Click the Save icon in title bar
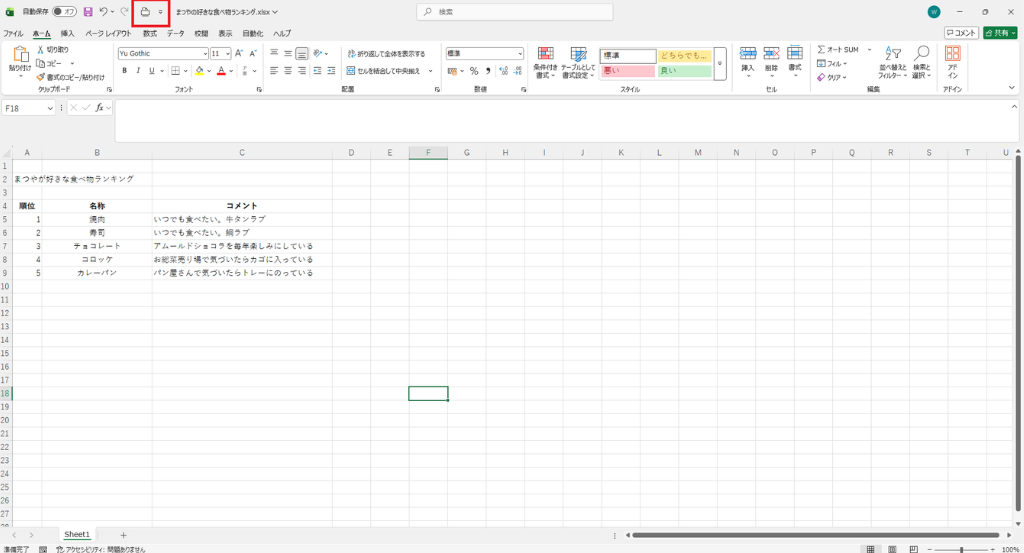This screenshot has width=1024, height=553. pos(88,12)
